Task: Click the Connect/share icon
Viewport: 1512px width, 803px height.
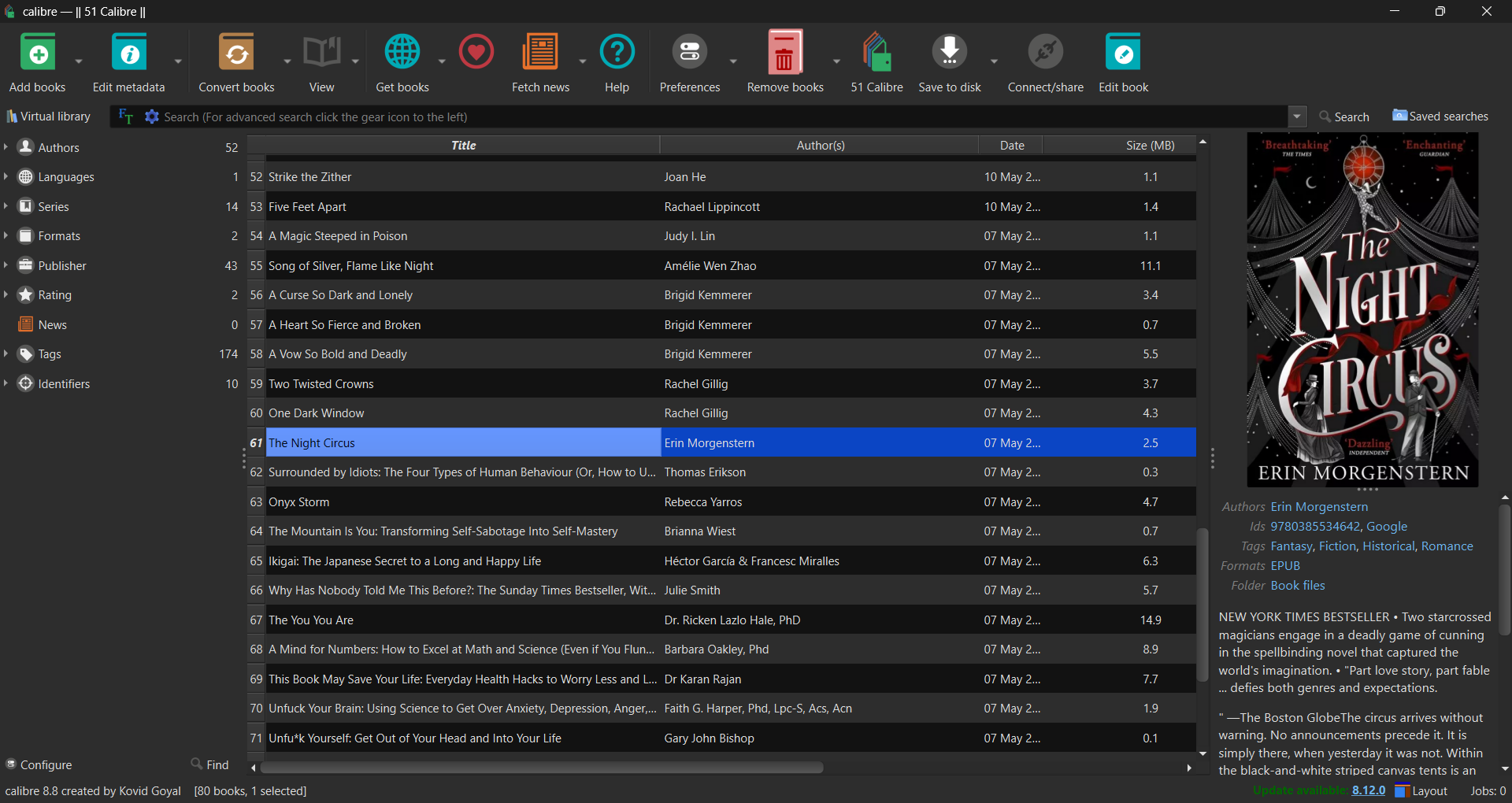Action: tap(1045, 54)
